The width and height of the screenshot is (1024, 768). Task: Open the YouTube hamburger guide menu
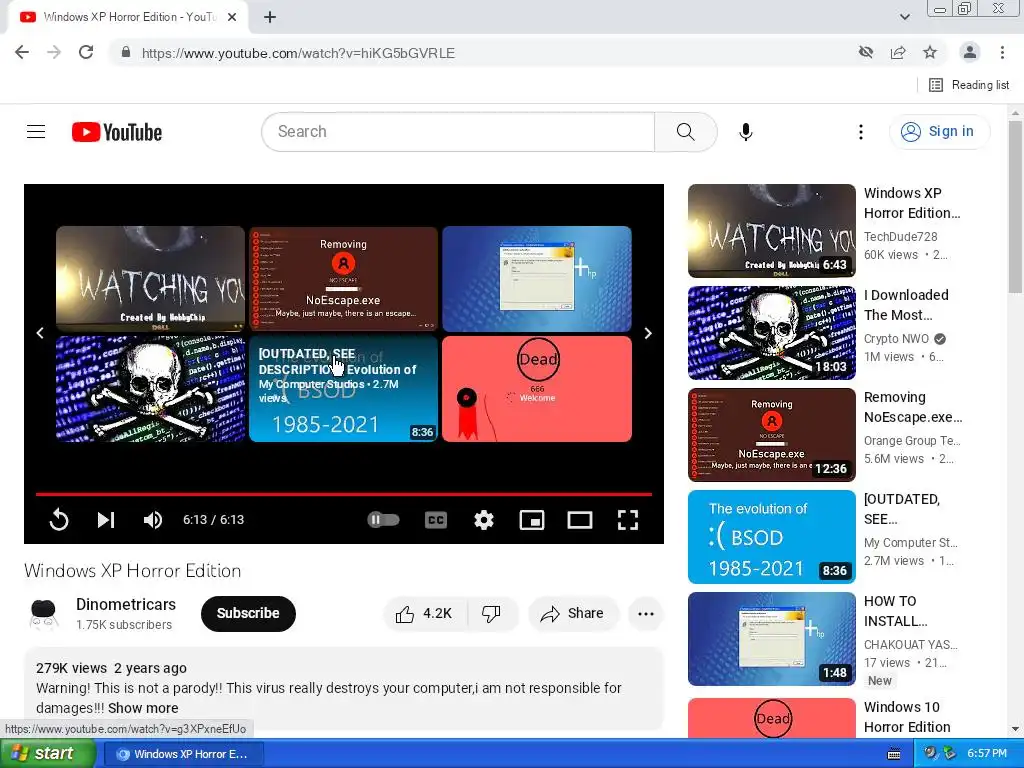pyautogui.click(x=36, y=131)
